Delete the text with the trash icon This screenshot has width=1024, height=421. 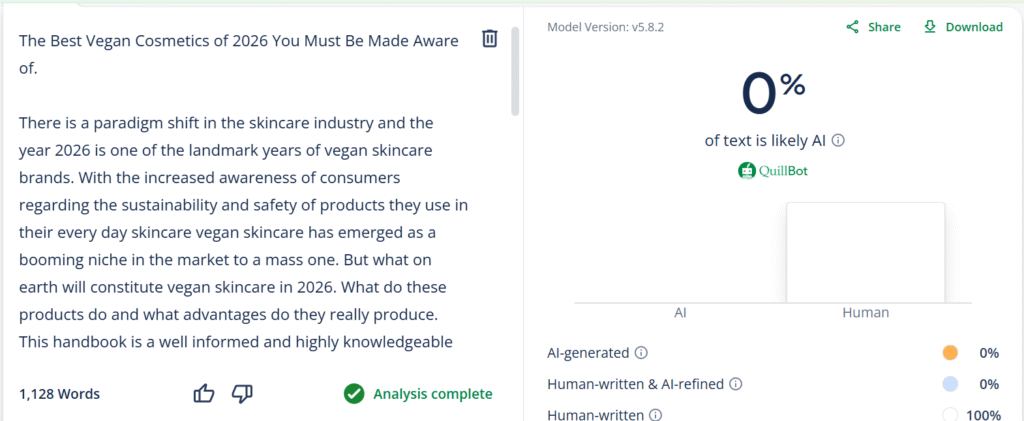(490, 39)
